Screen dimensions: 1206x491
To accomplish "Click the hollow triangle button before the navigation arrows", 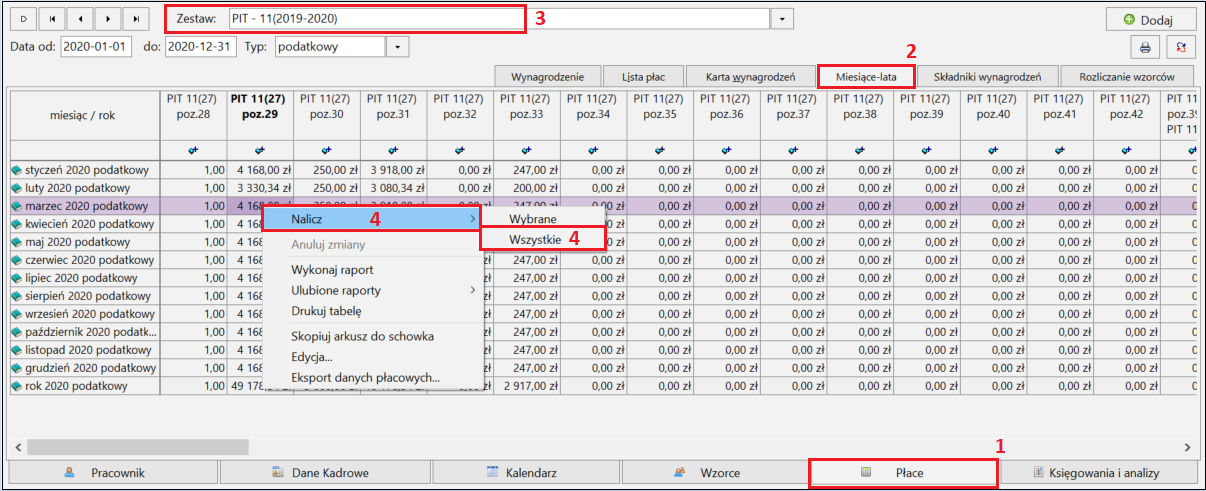I will [x=24, y=19].
